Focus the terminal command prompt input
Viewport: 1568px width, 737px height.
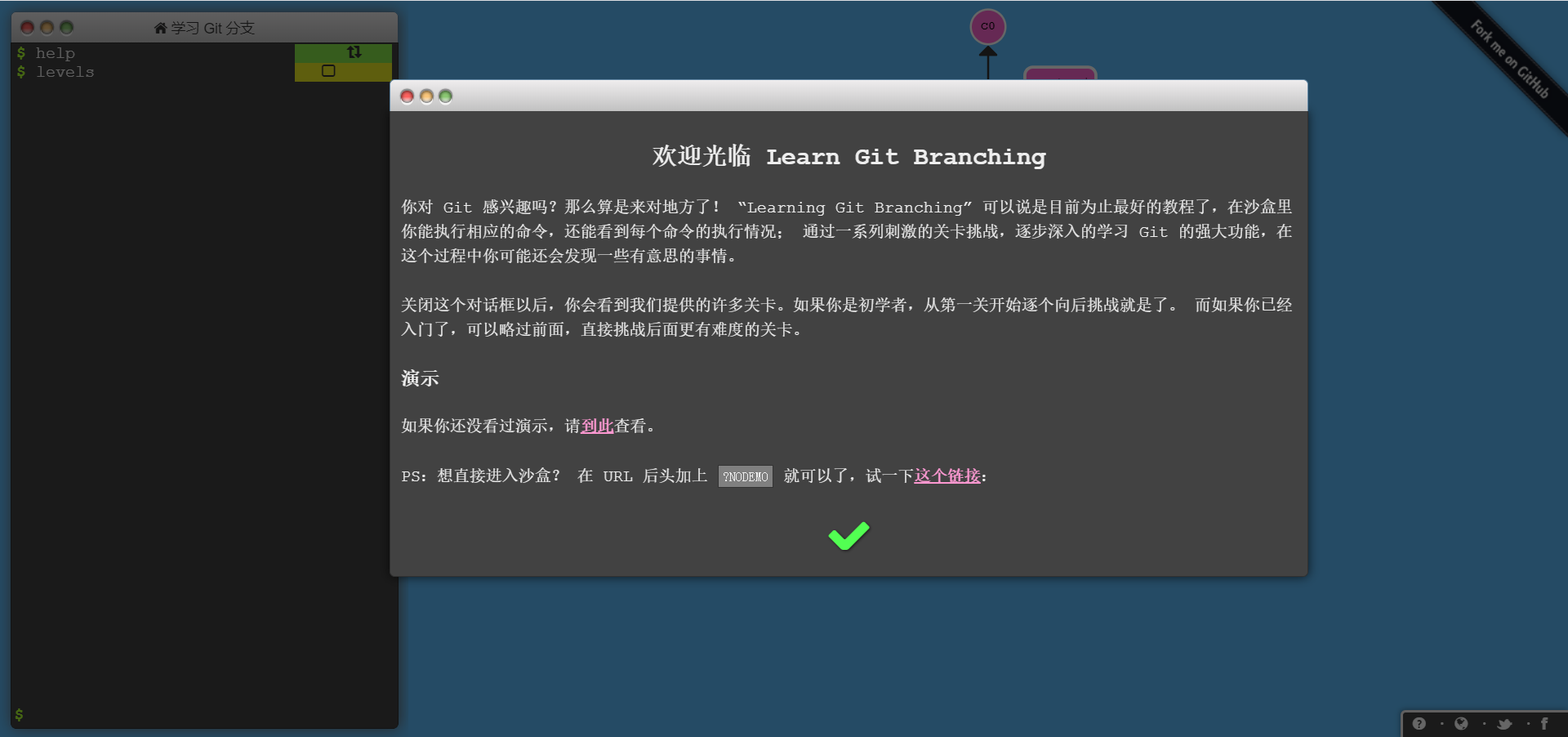click(204, 715)
